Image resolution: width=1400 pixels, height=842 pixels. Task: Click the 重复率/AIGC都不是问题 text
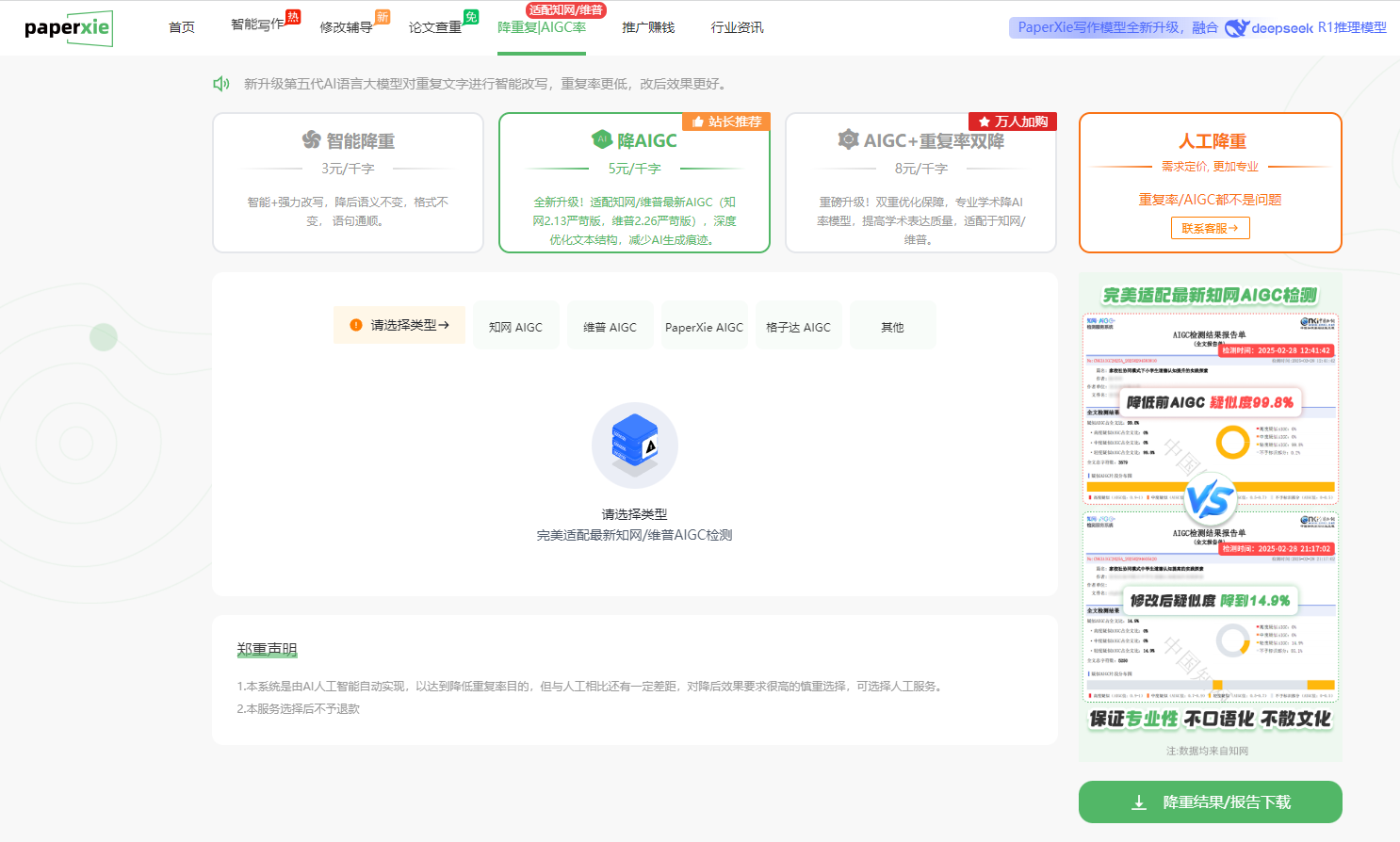click(1211, 200)
